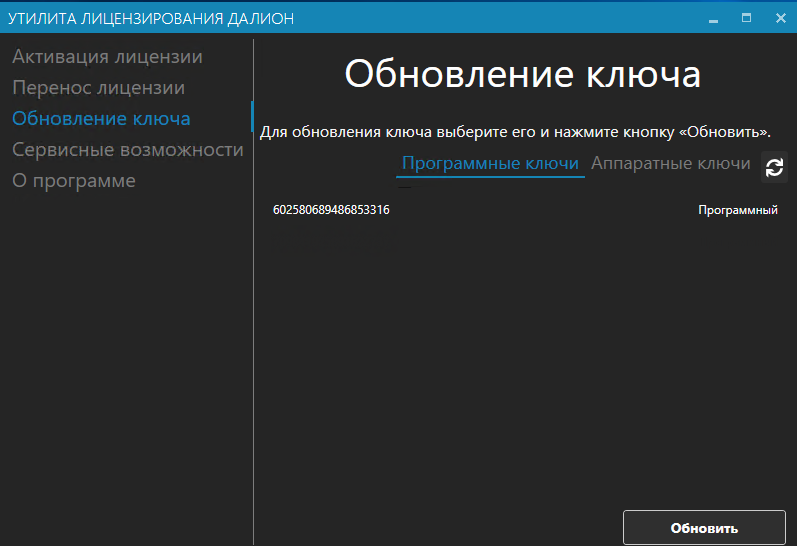The width and height of the screenshot is (797, 546).
Task: Switch to the Программные ключи tab
Action: 490,163
